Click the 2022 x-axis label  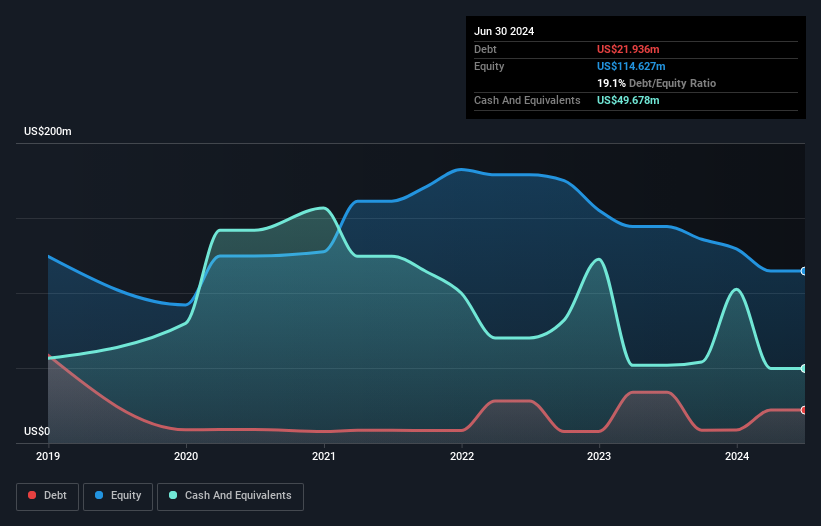[462, 456]
